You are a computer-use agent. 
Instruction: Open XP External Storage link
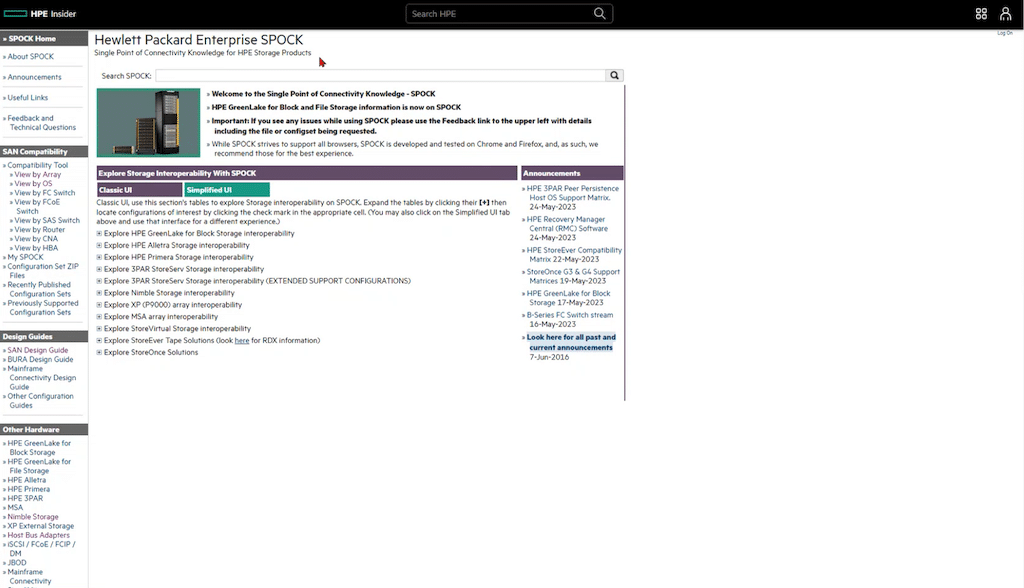(x=40, y=525)
